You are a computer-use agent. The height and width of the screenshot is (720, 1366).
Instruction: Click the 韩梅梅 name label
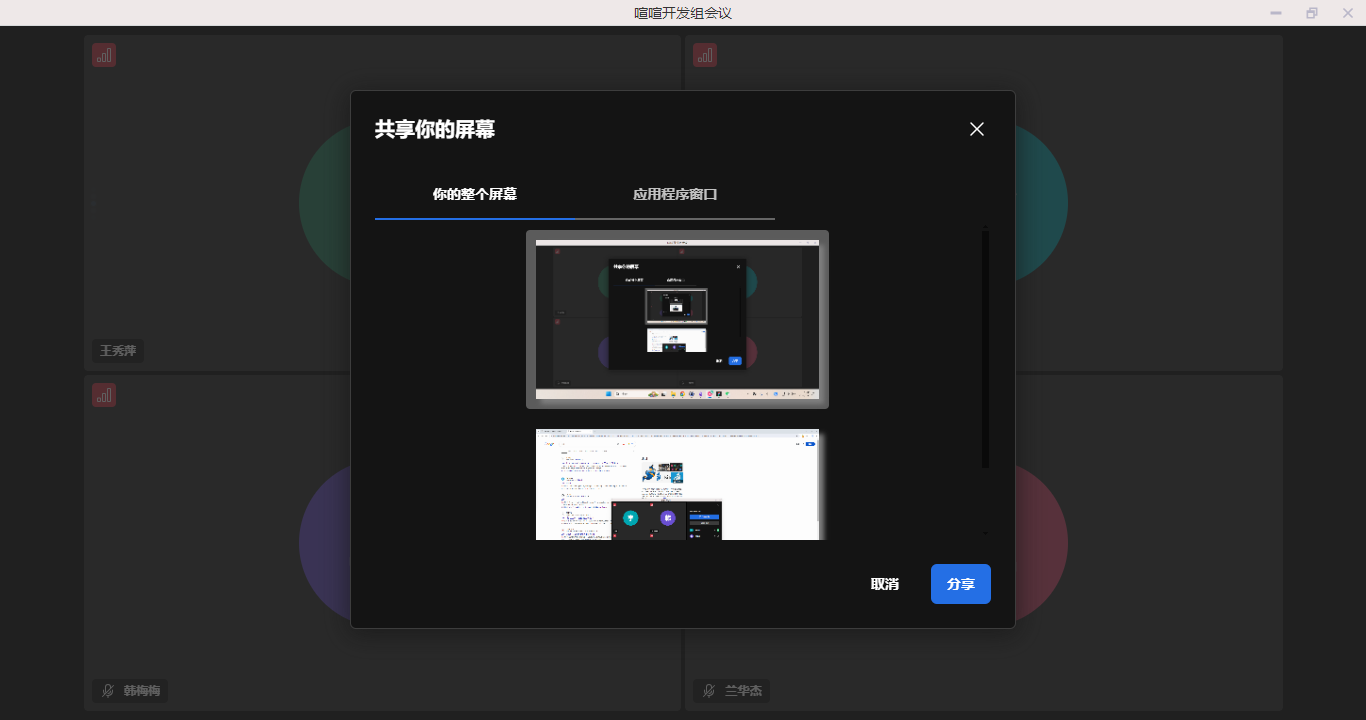pyautogui.click(x=141, y=691)
